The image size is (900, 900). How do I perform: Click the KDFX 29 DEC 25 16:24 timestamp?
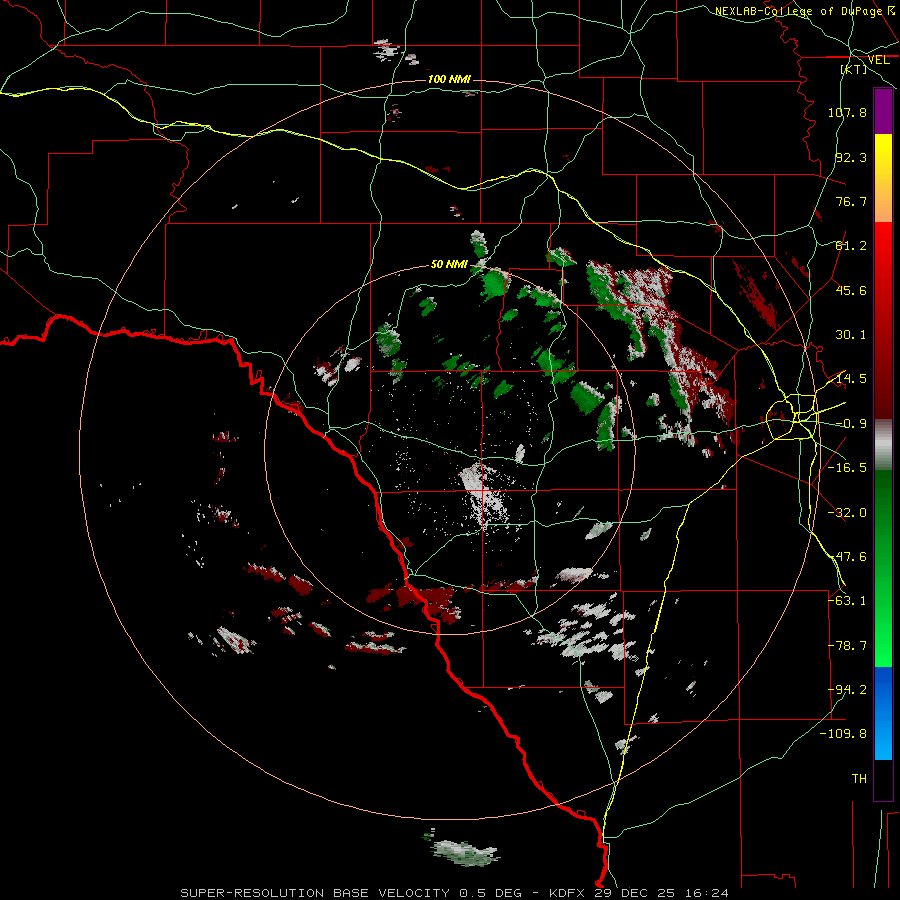(639, 893)
